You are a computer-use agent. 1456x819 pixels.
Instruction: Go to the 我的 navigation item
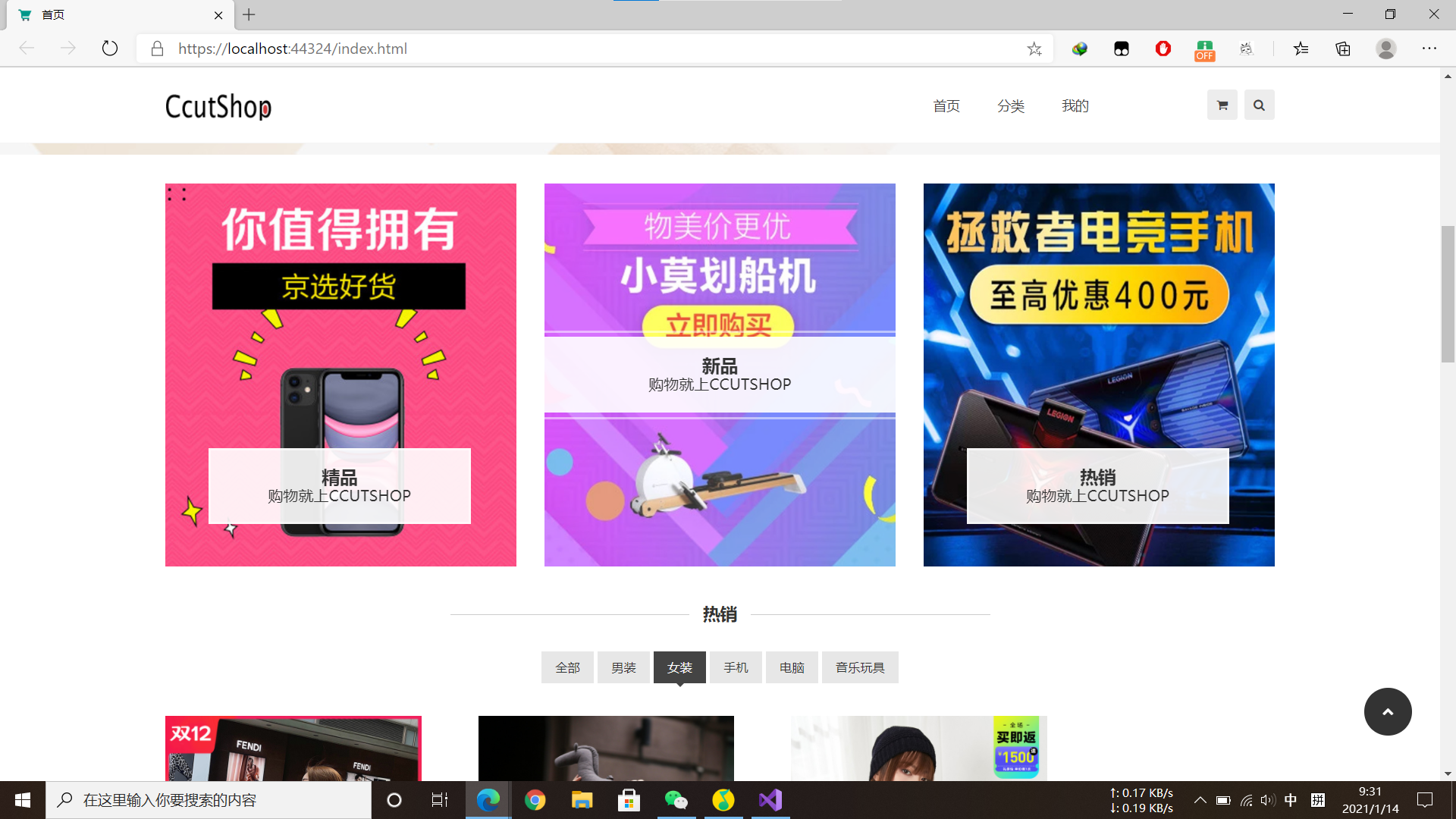tap(1075, 106)
